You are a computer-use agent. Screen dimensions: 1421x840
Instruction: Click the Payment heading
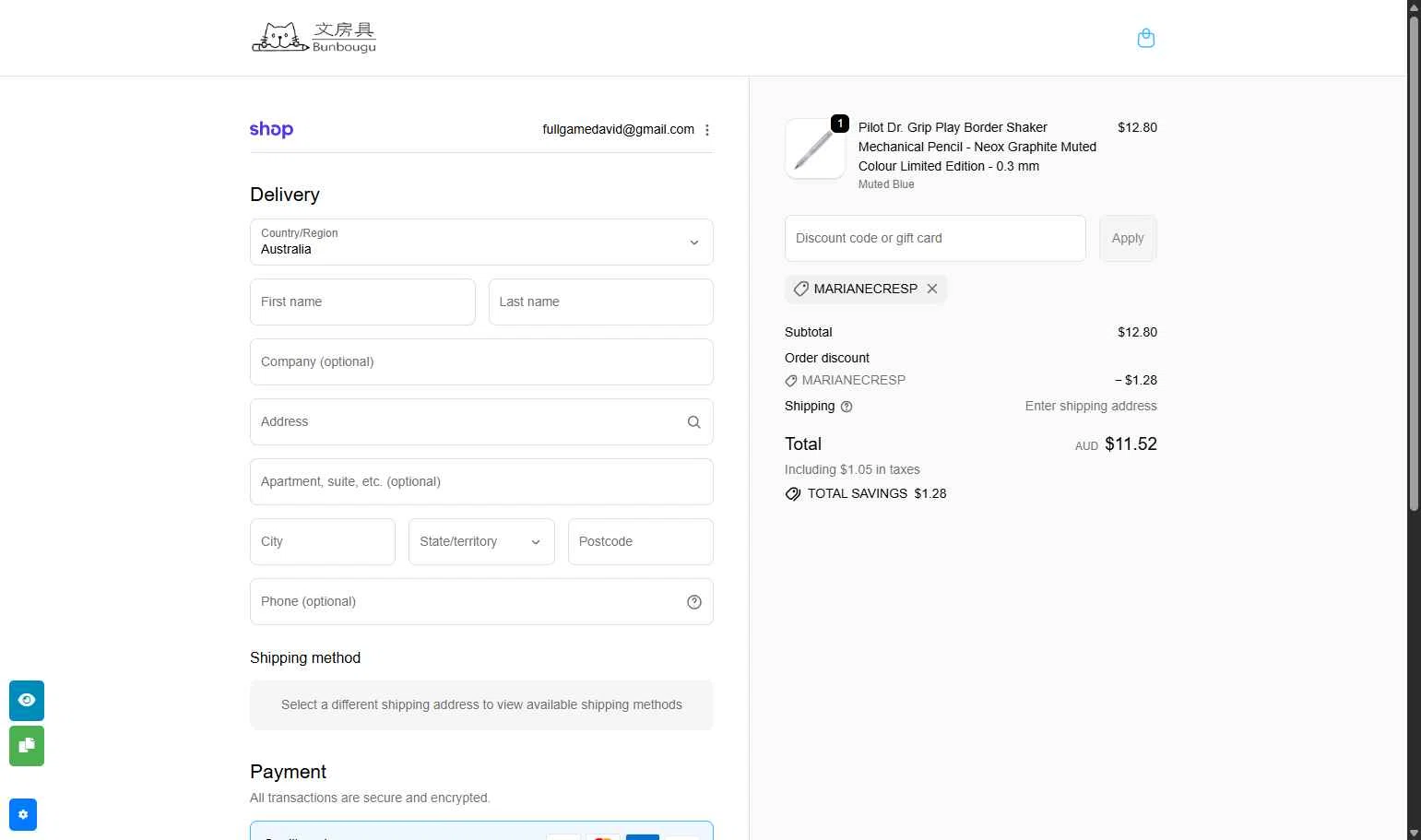point(288,773)
